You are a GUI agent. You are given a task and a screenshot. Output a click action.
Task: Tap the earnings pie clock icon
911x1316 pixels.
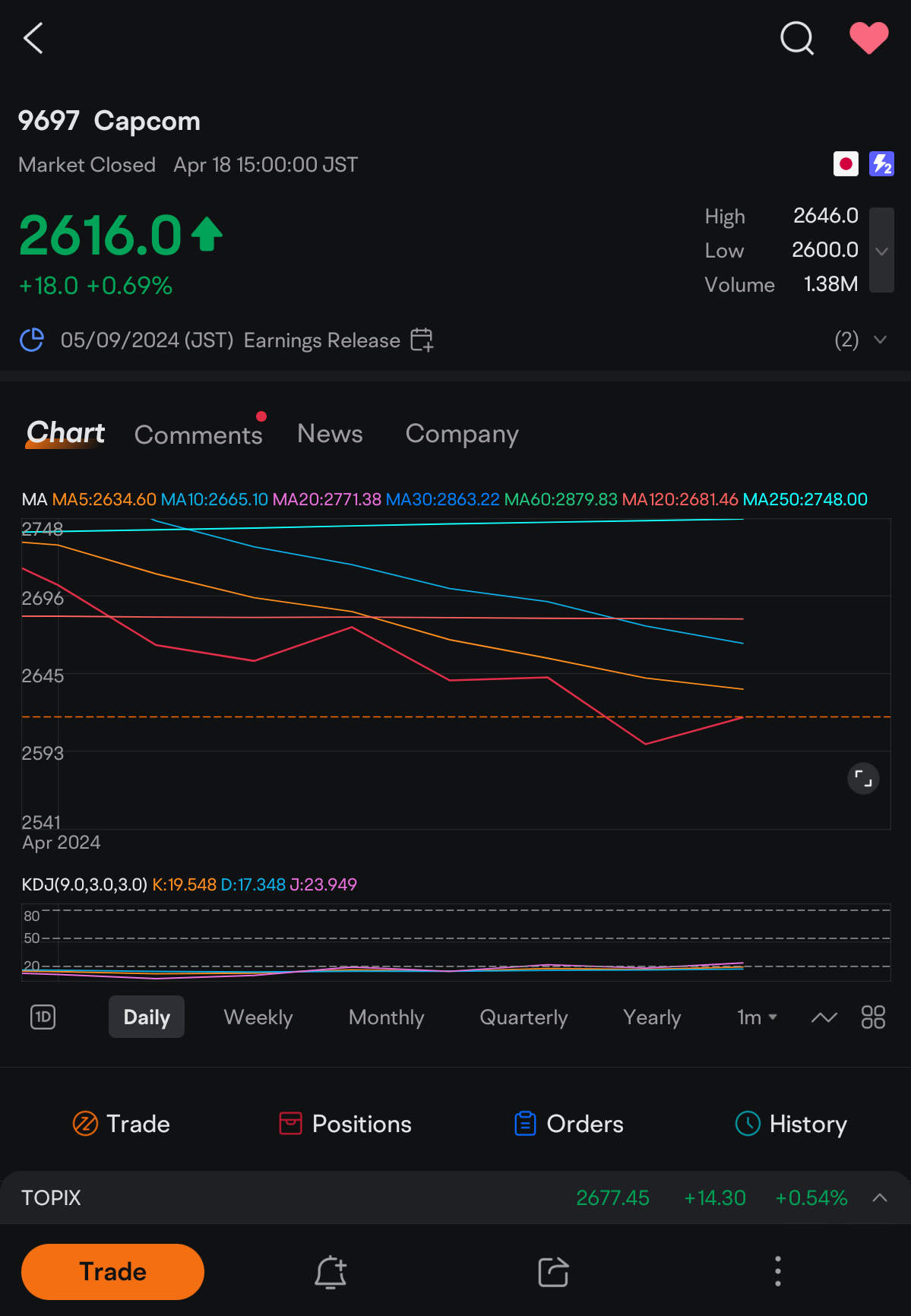32,340
